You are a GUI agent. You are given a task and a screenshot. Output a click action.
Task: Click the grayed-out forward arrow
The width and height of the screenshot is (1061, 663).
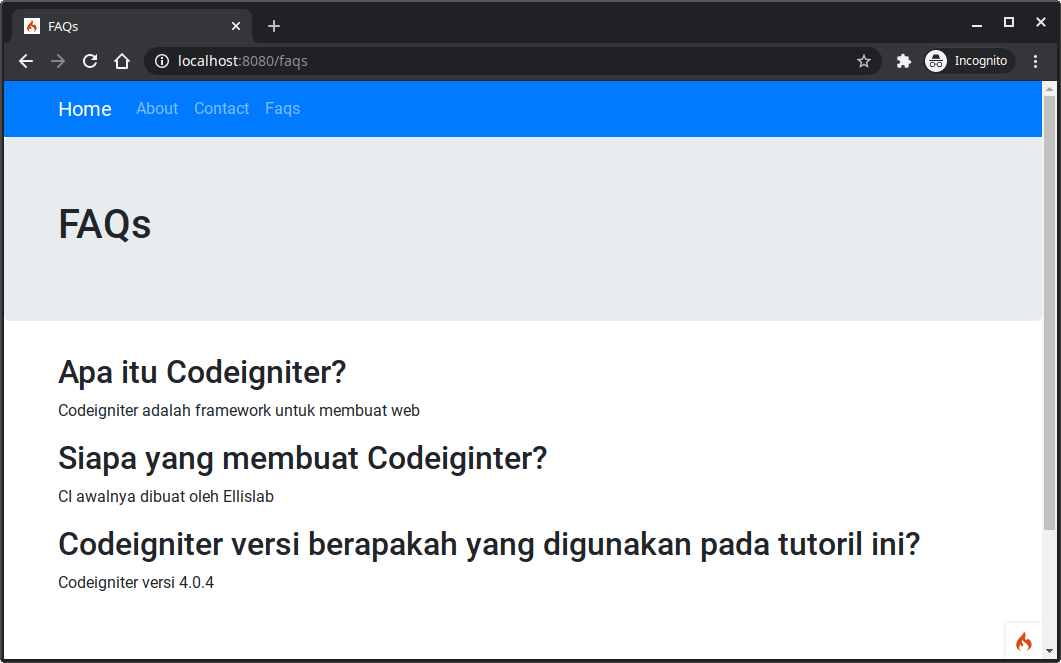(x=57, y=61)
